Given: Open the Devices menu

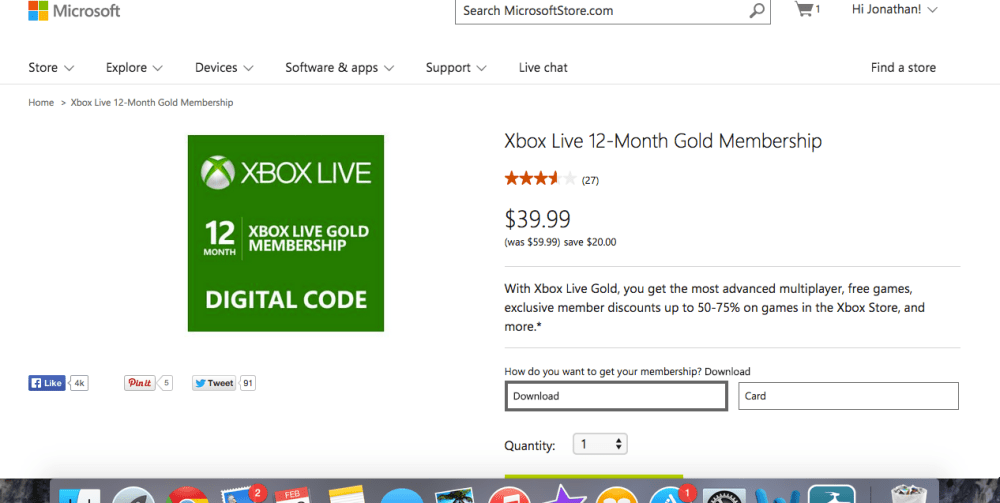Looking at the screenshot, I should (x=224, y=68).
